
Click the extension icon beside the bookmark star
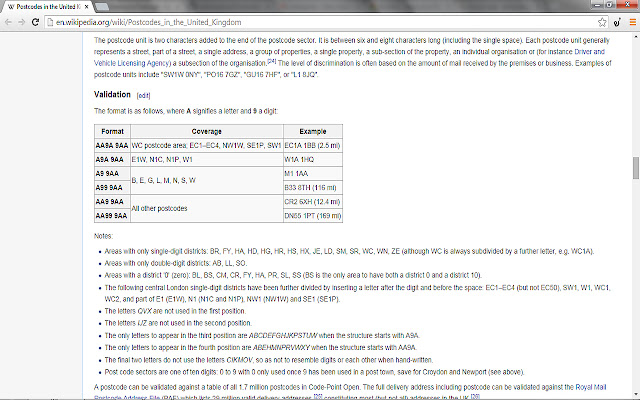[x=617, y=22]
